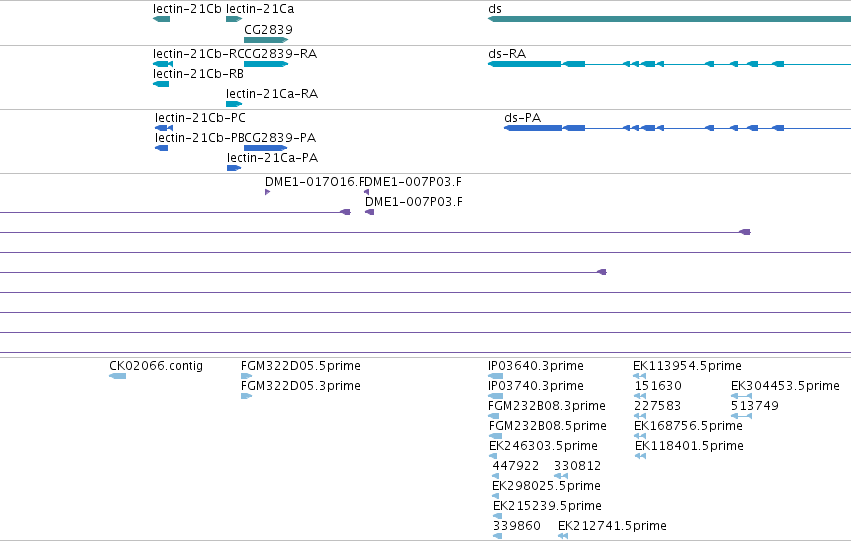
Task: Click feature 330812
Action: tap(561, 476)
